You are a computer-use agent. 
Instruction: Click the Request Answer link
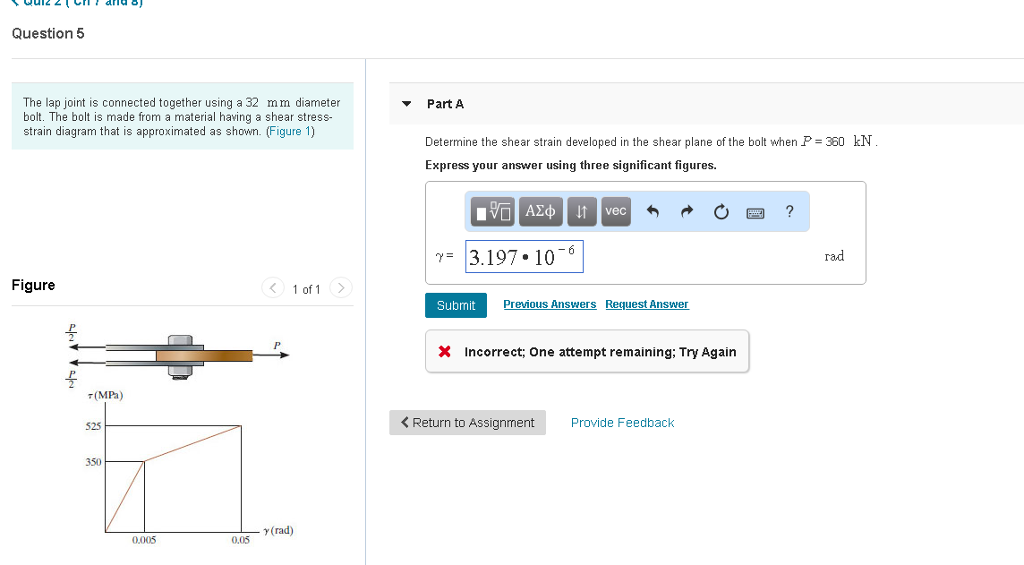coord(647,304)
